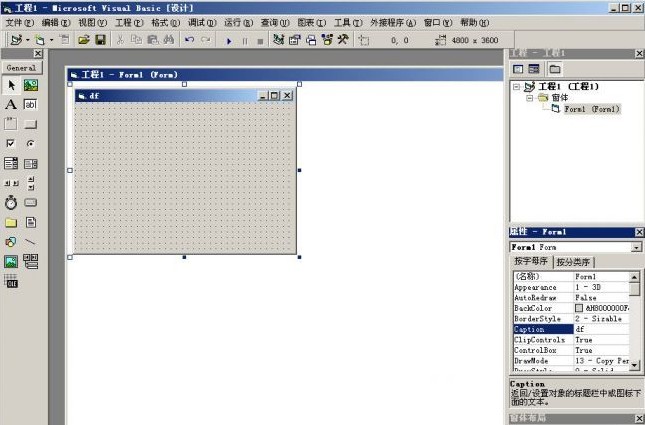The image size is (645, 425).
Task: Select the Pointer tool in the toolbox
Action: 11,85
